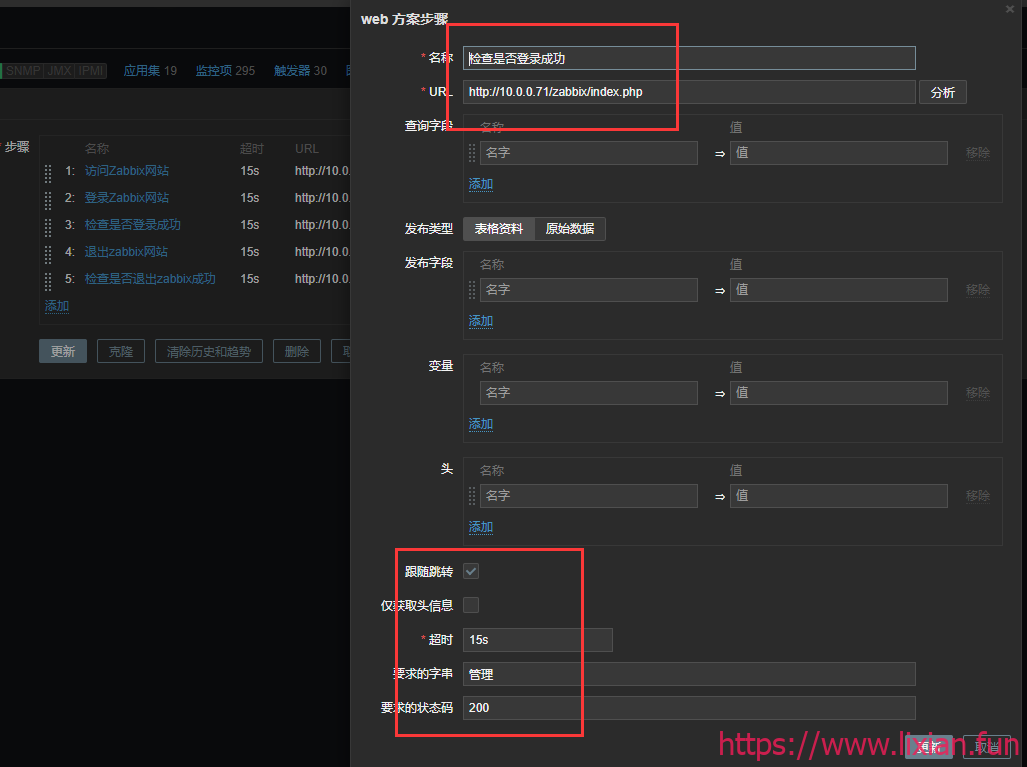Open step 退出zabbix网站

tap(126, 252)
